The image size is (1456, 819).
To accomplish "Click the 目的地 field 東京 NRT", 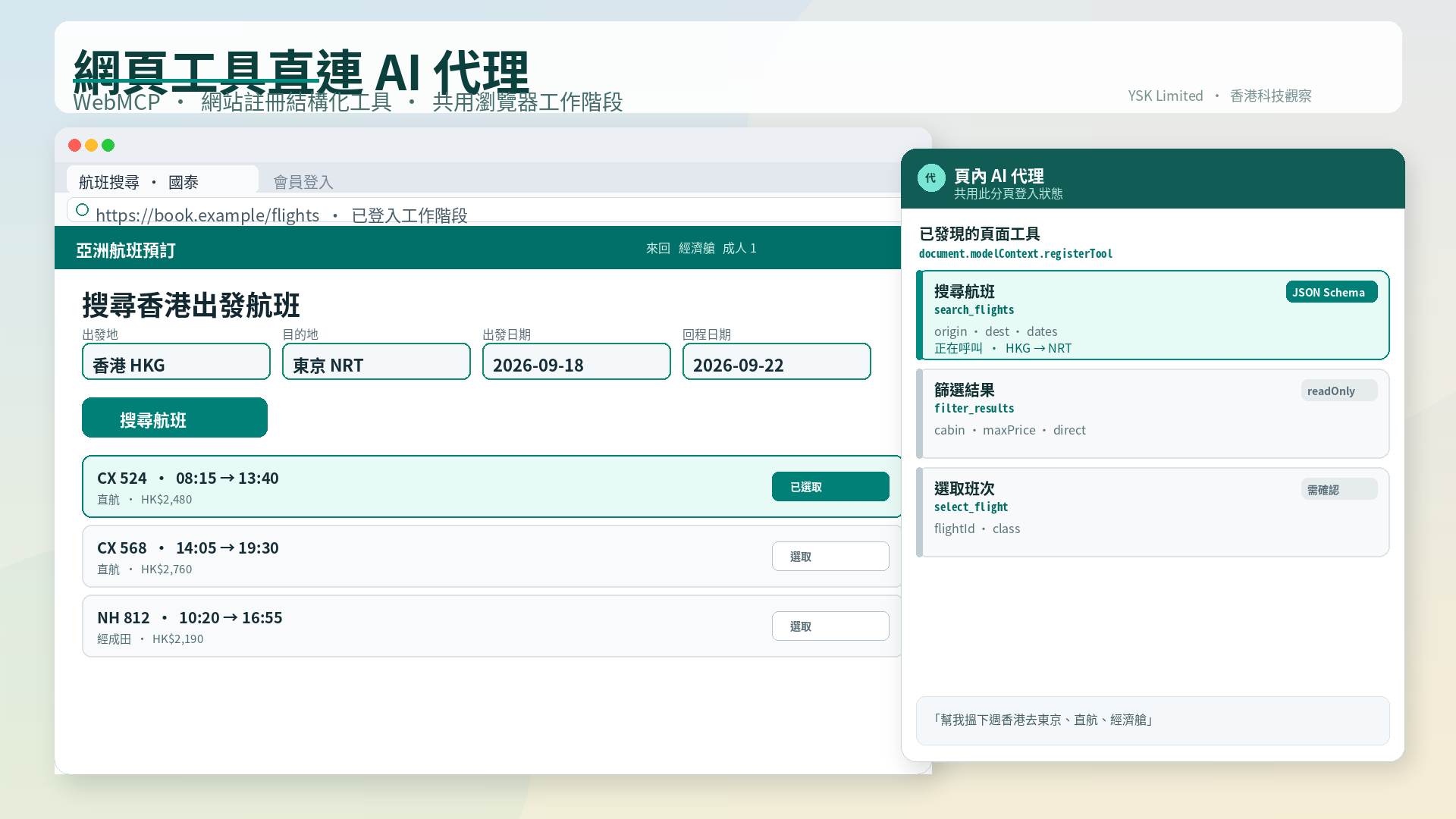I will coord(376,362).
